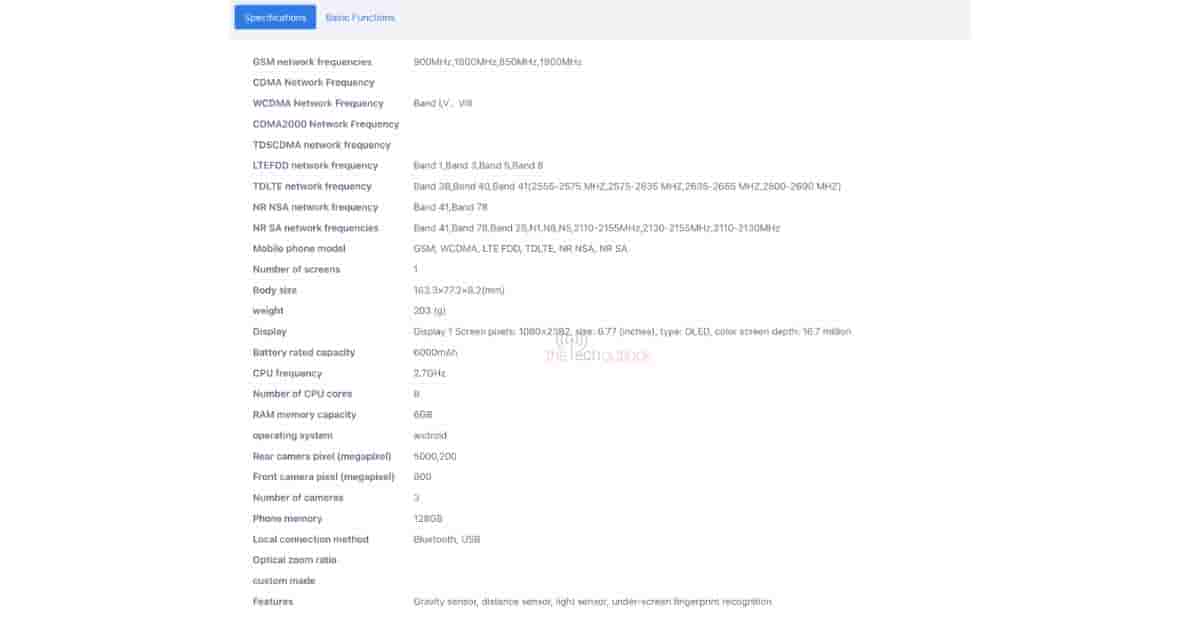Select the Phone memory 128GB value
The height and width of the screenshot is (628, 1200).
(427, 519)
